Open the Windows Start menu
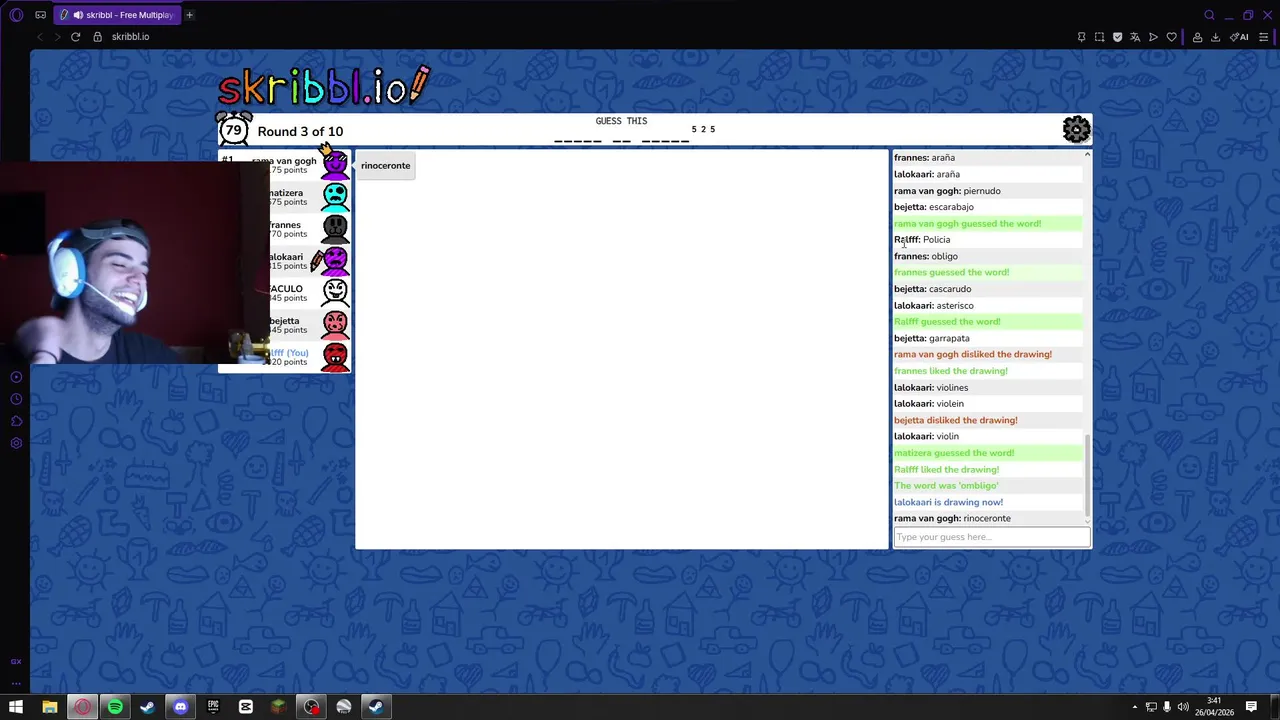 point(16,707)
